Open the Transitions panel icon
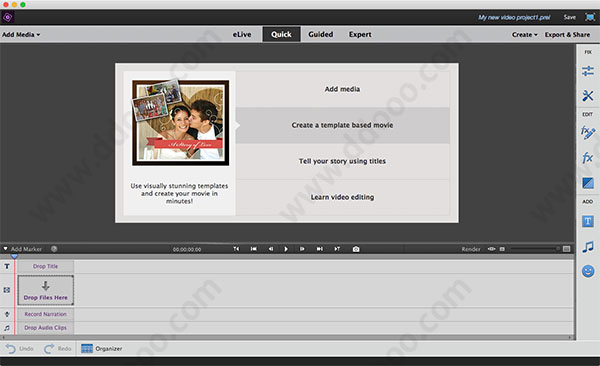Screen dimensions: 600x366 (x=588, y=183)
